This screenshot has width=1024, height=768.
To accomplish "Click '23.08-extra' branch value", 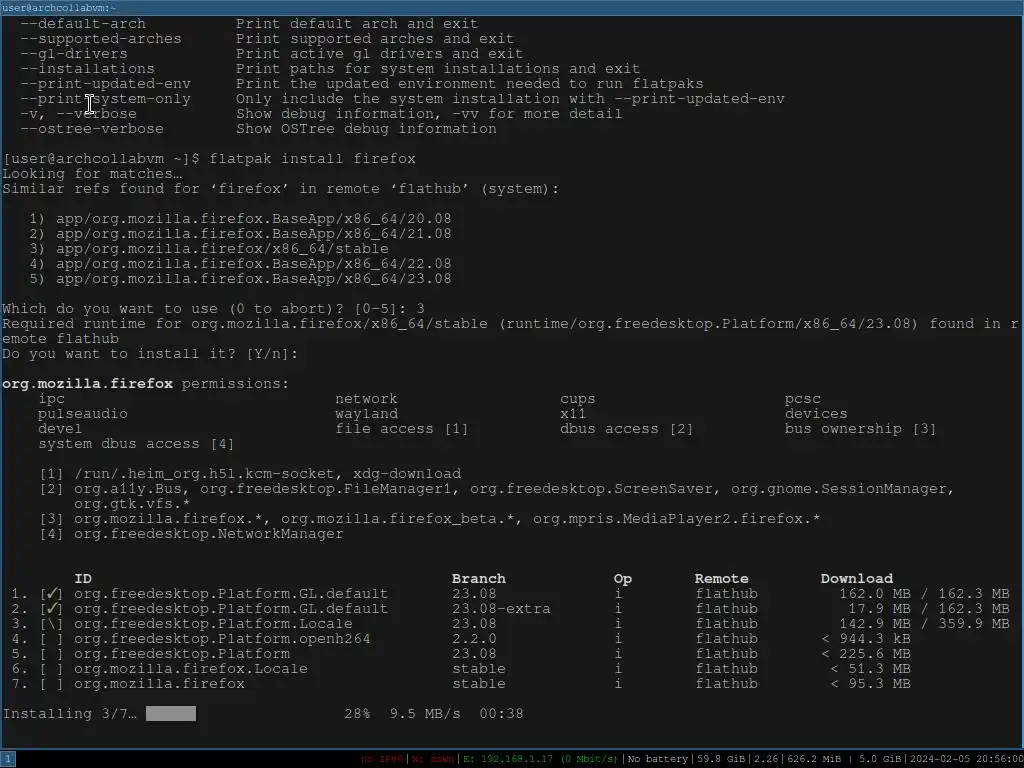I will click(501, 609).
